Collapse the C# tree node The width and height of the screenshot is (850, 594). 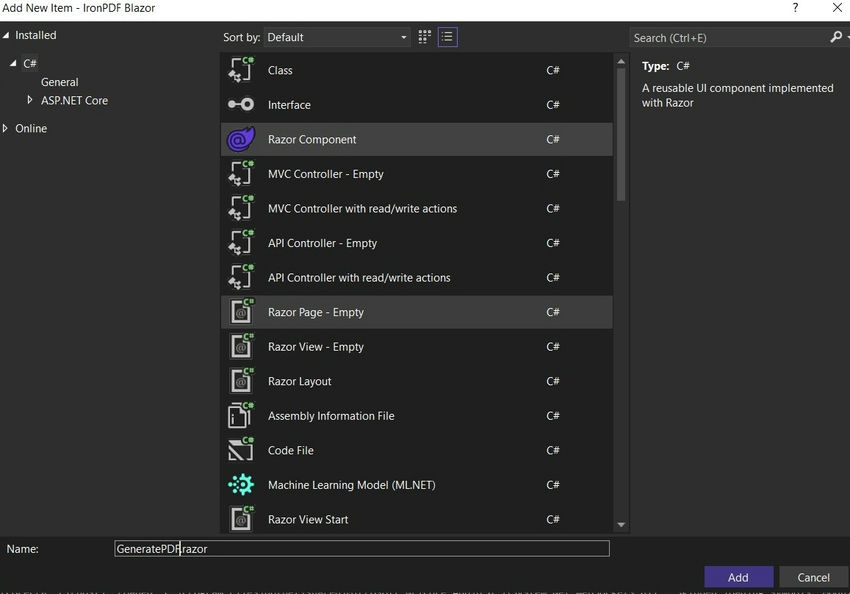[x=13, y=63]
